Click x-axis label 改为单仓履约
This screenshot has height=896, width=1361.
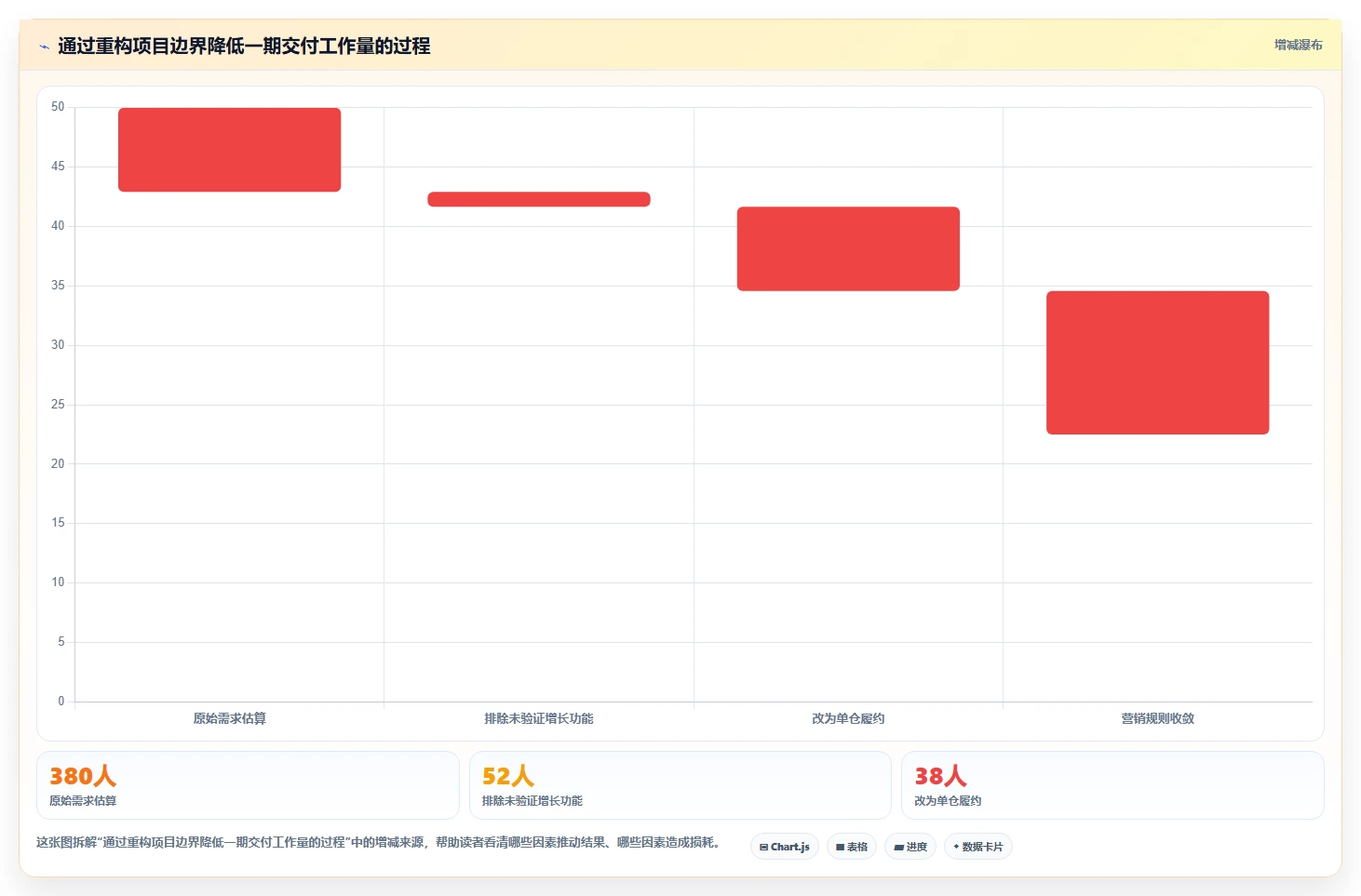(x=848, y=718)
